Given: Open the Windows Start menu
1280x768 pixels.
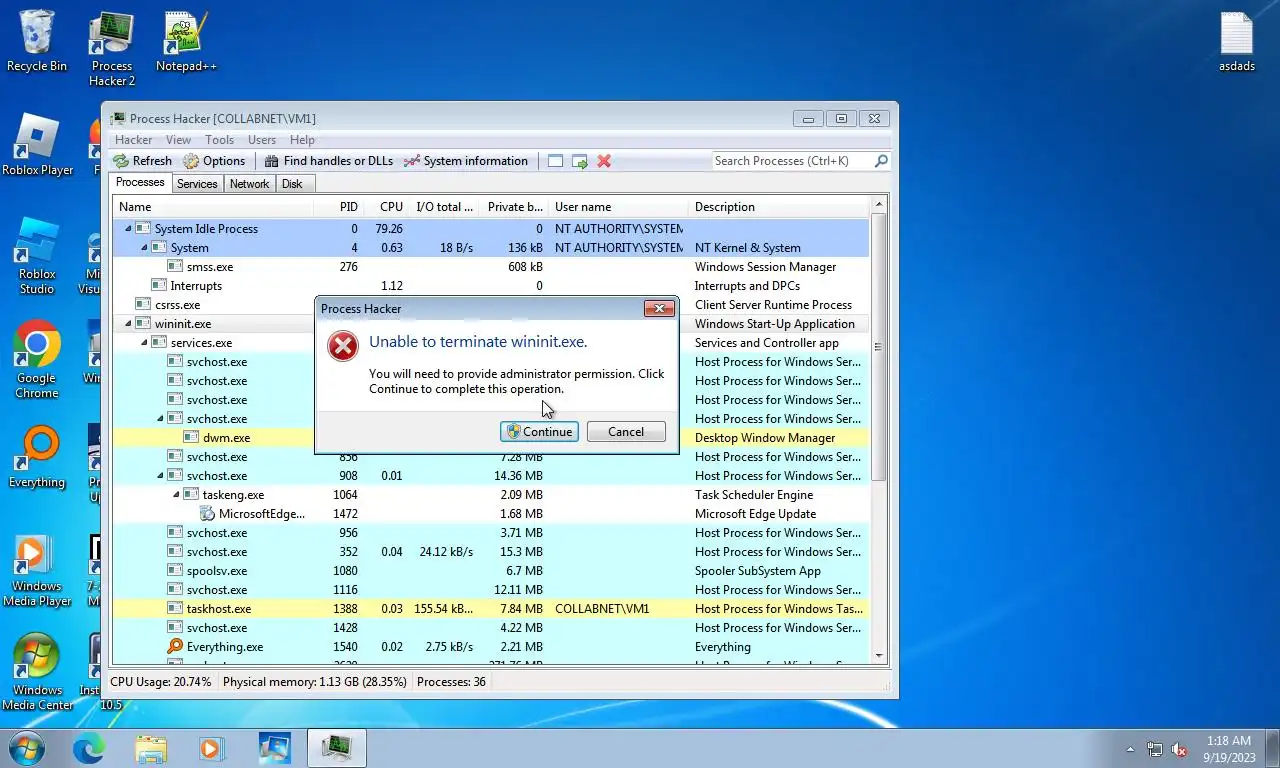Looking at the screenshot, I should [x=25, y=747].
